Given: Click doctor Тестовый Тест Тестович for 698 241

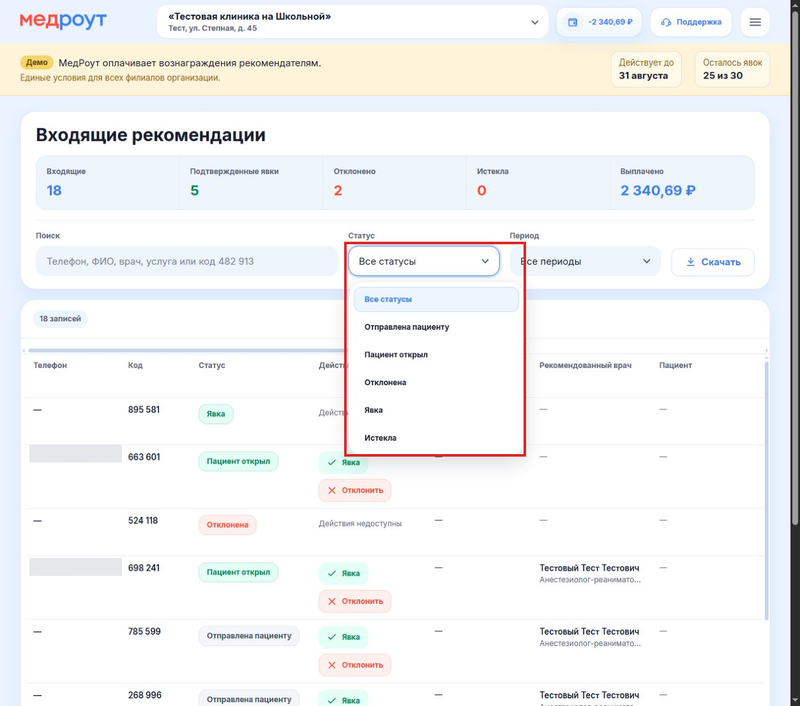Looking at the screenshot, I should (x=589, y=568).
